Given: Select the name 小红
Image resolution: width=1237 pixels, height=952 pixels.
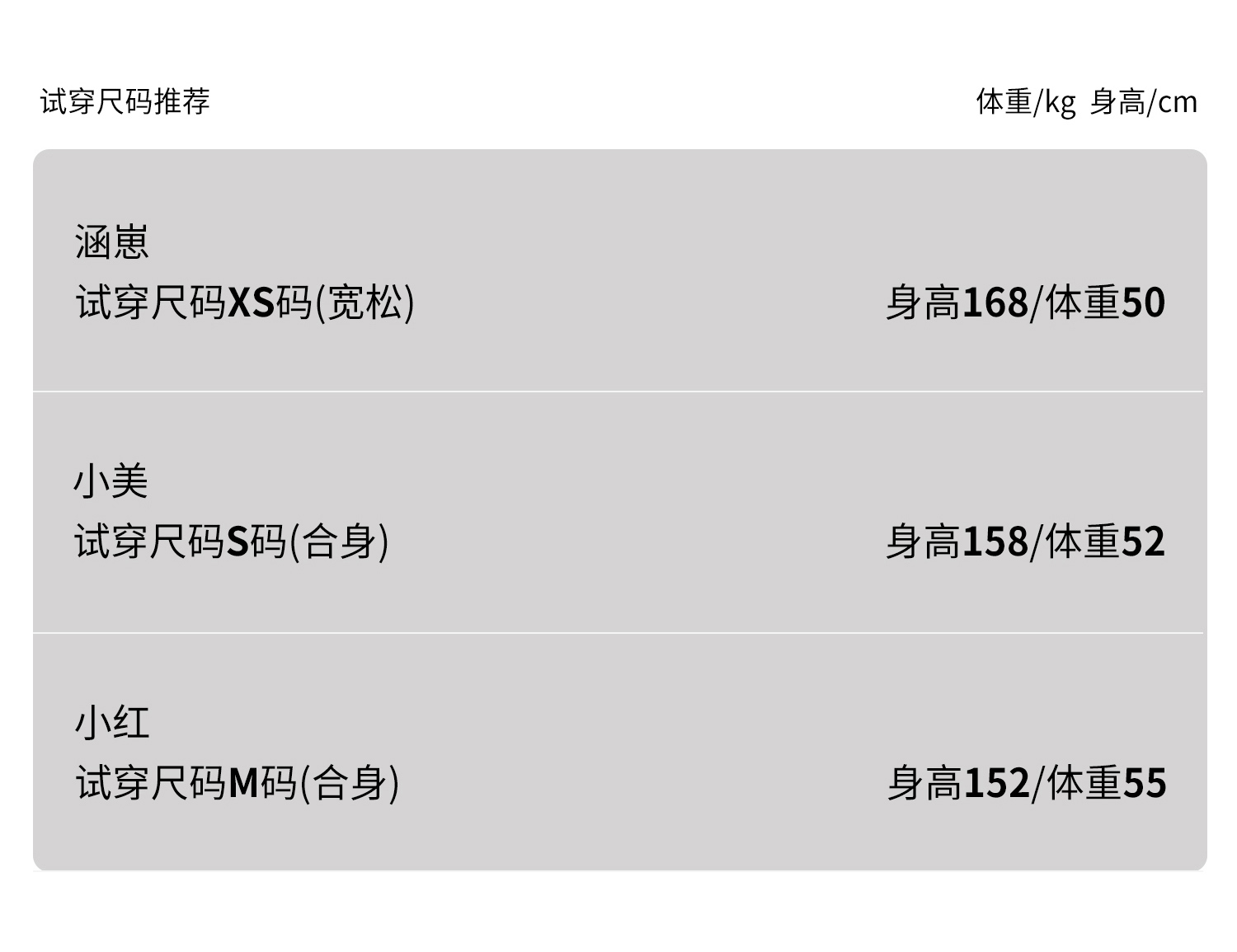Looking at the screenshot, I should coord(112,723).
